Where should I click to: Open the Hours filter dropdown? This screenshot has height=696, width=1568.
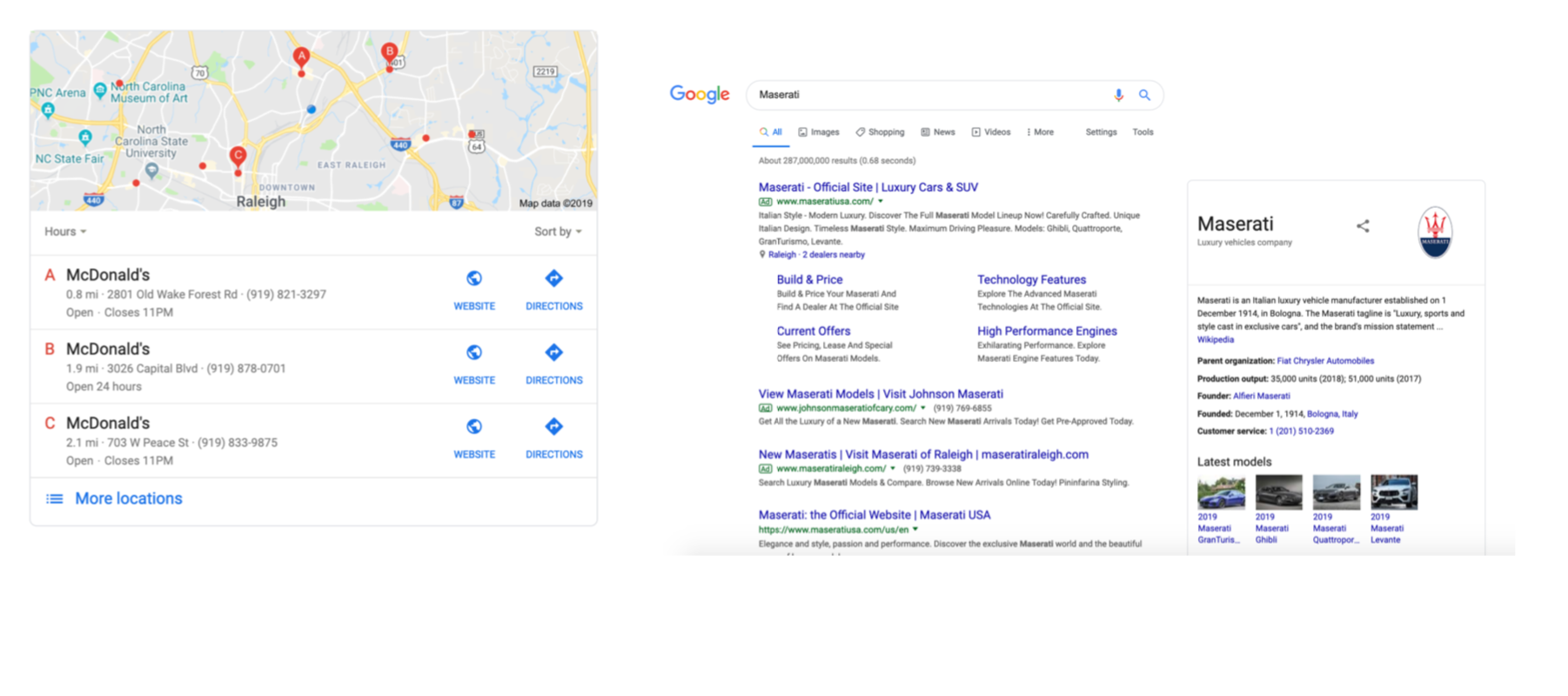65,231
